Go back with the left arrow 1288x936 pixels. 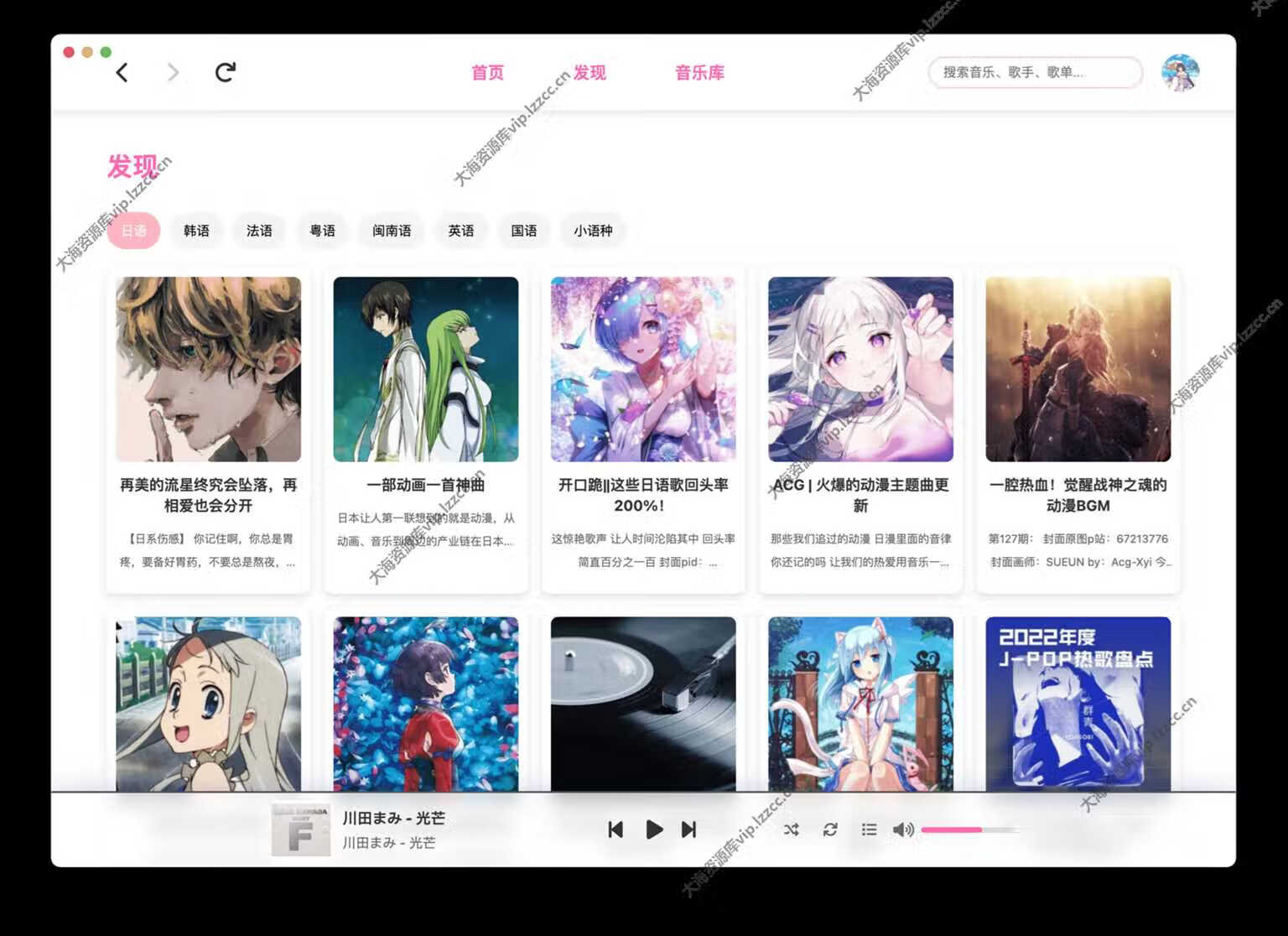(x=122, y=73)
